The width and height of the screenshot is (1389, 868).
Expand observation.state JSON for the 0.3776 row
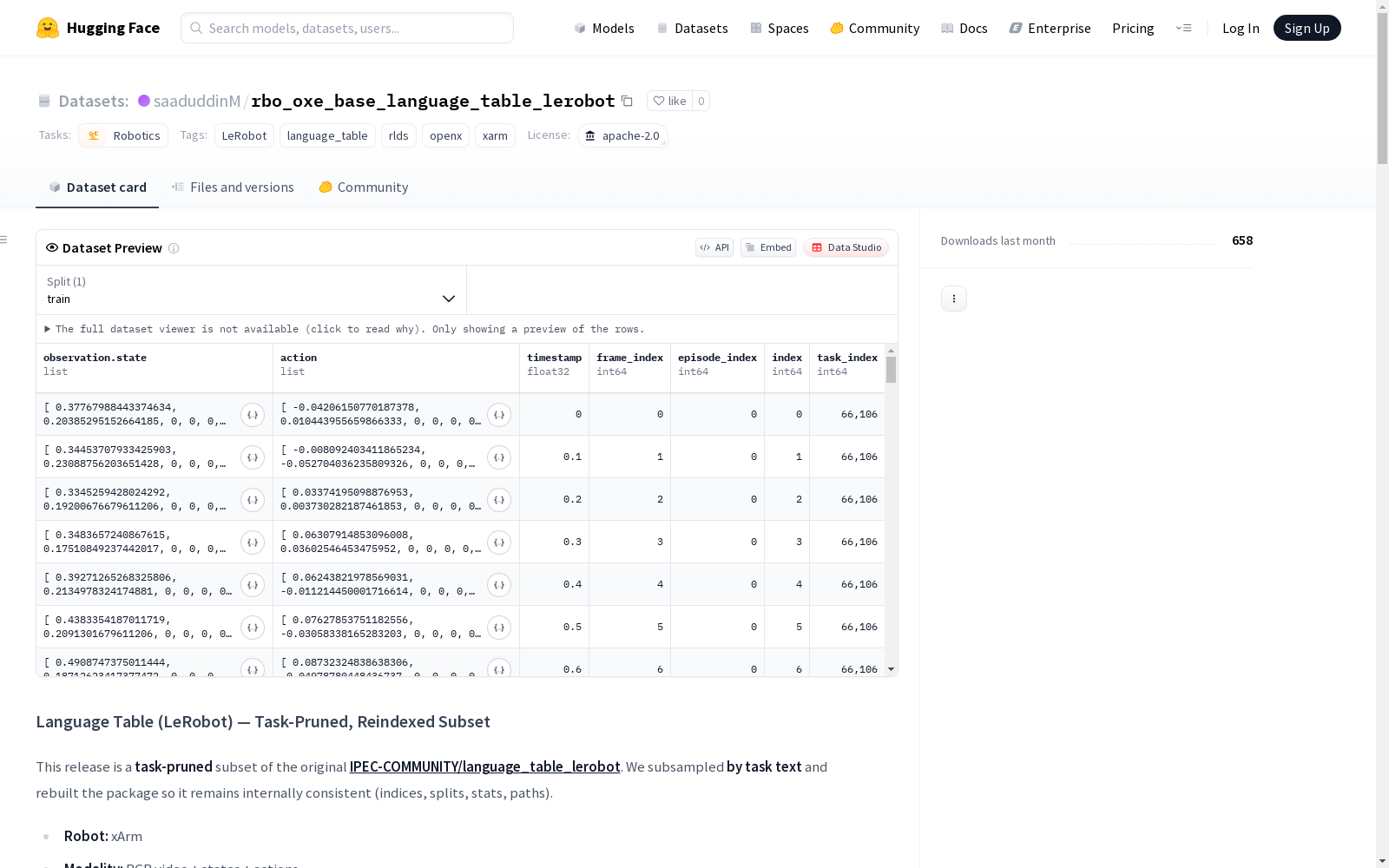click(253, 415)
